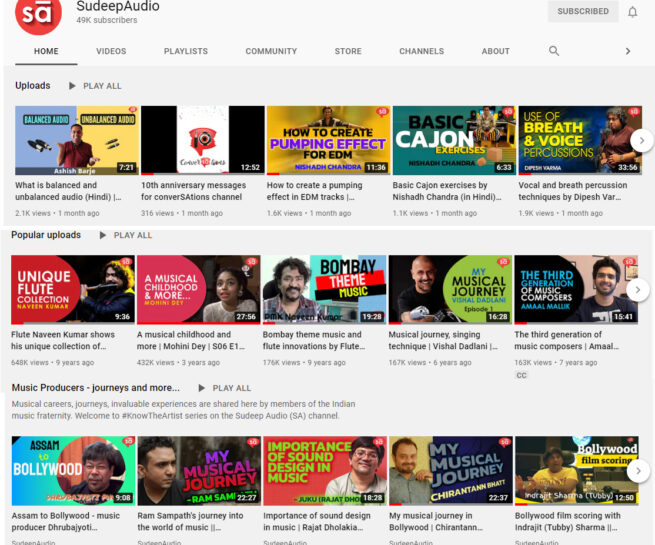Viewport: 655px width, 545px height.
Task: Open the About tab
Action: pos(495,51)
